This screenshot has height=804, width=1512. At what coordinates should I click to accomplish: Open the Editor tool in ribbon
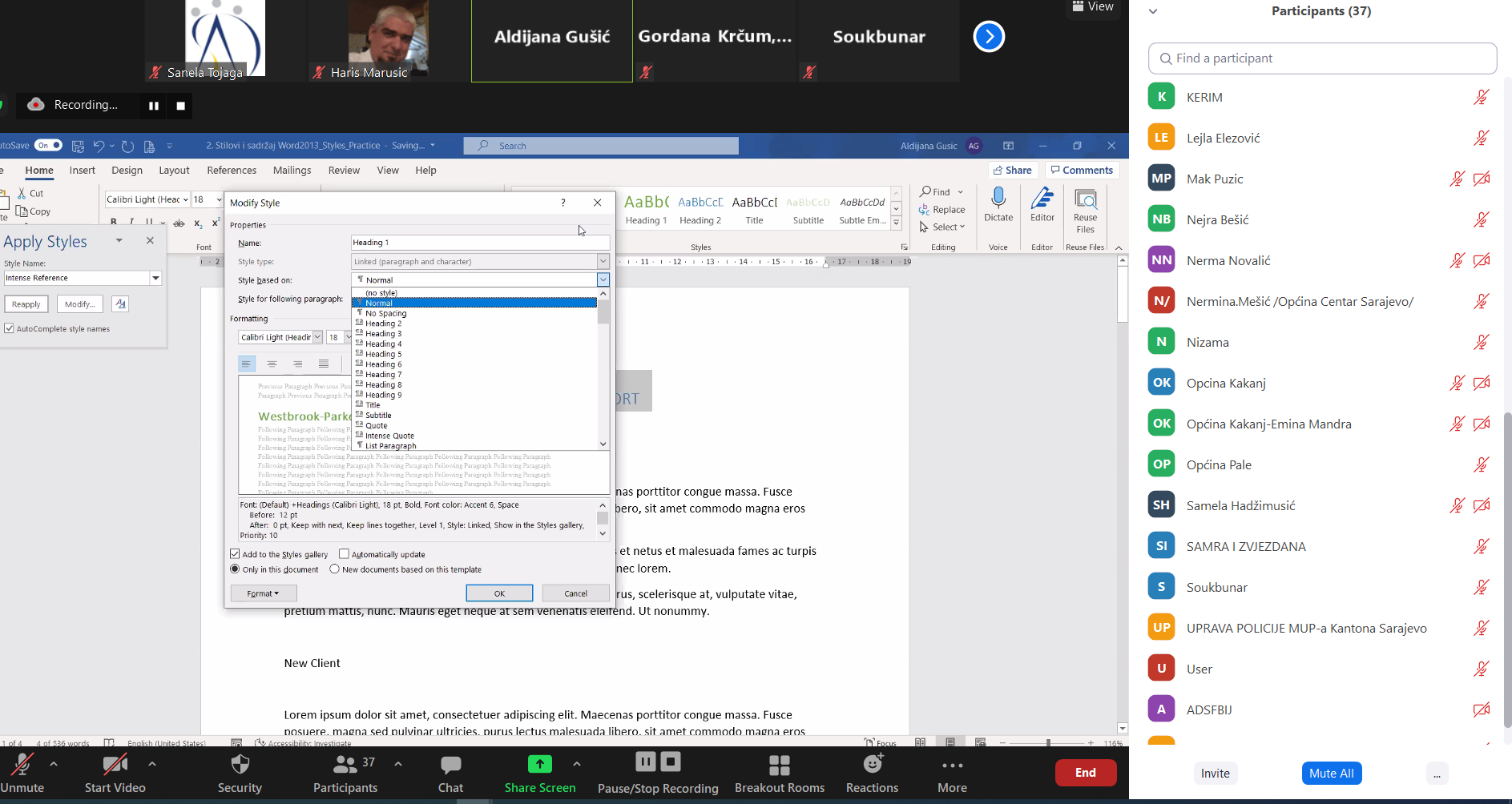pyautogui.click(x=1042, y=205)
